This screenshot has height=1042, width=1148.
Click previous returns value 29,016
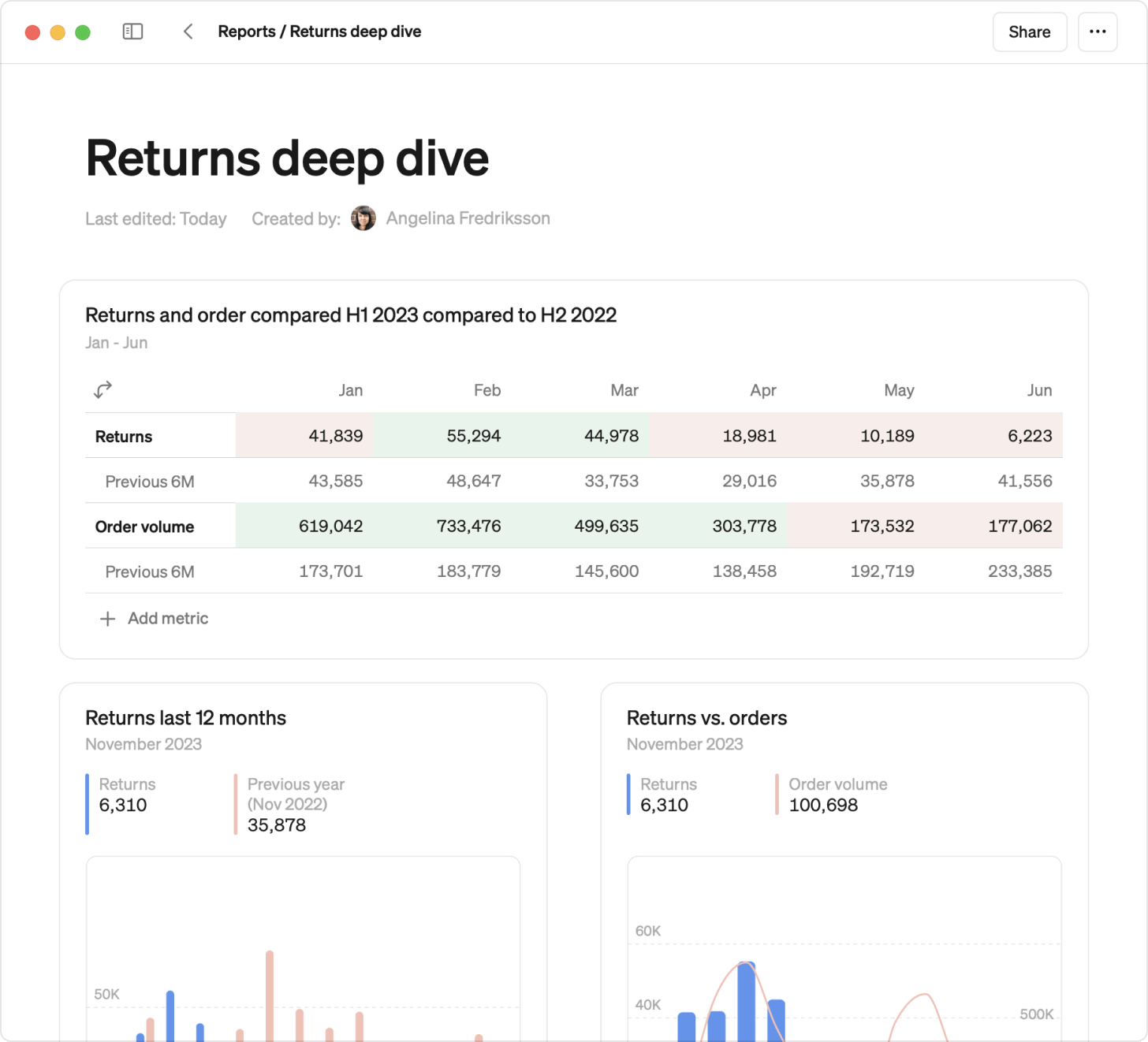pos(750,481)
